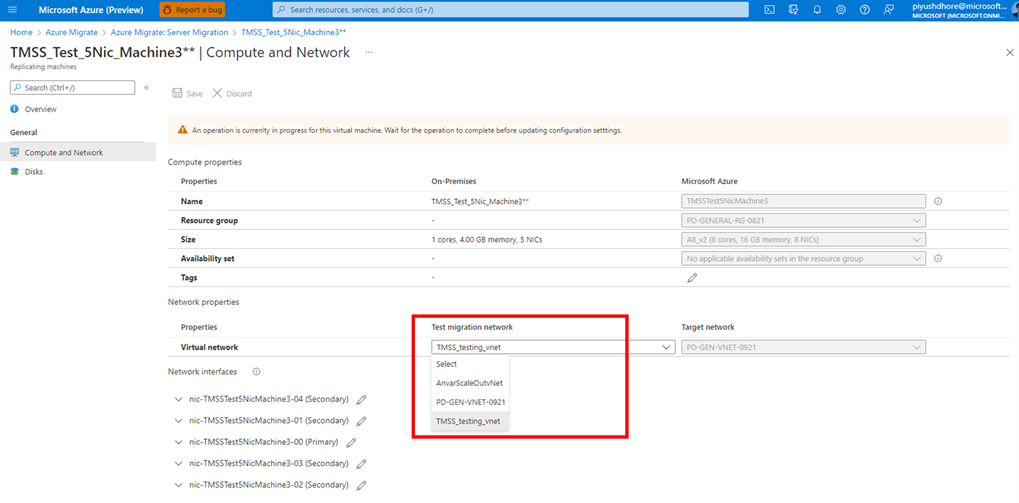Expand nic-TMSSTest5NicMachine3-03 chevron
This screenshot has height=503, width=1019.
179,464
